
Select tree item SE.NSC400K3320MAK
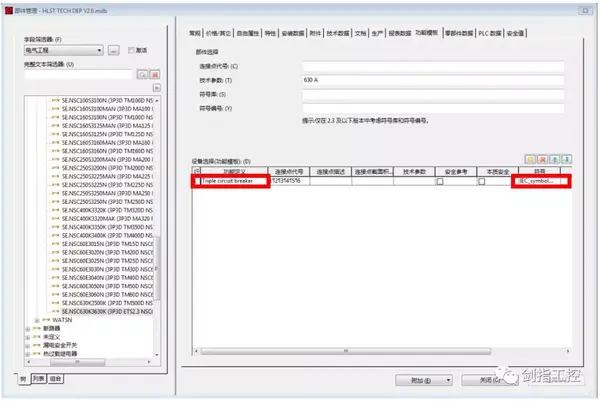107,219
